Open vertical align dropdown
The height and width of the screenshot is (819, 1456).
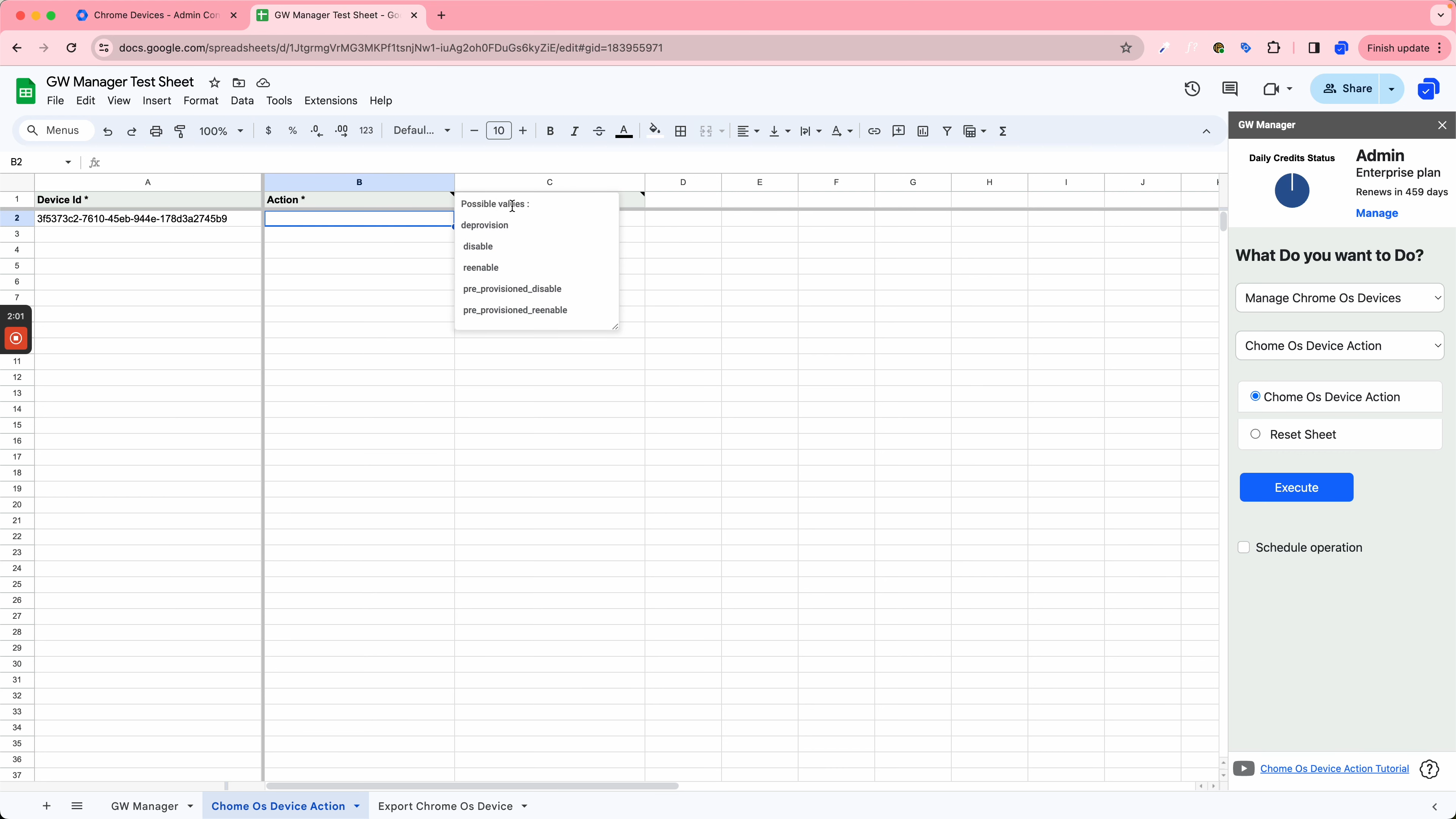click(780, 131)
